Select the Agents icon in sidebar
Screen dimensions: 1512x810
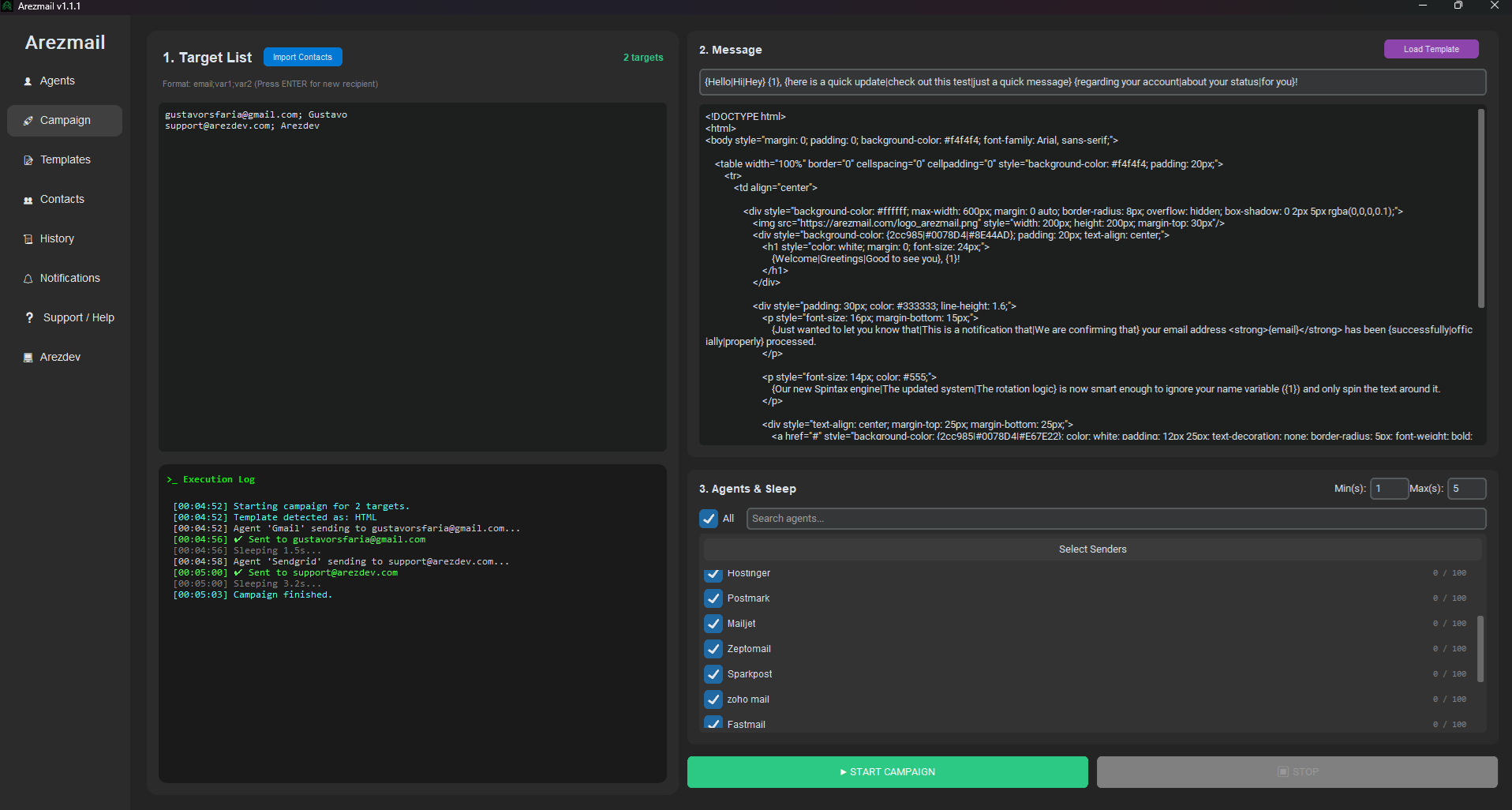tap(29, 81)
